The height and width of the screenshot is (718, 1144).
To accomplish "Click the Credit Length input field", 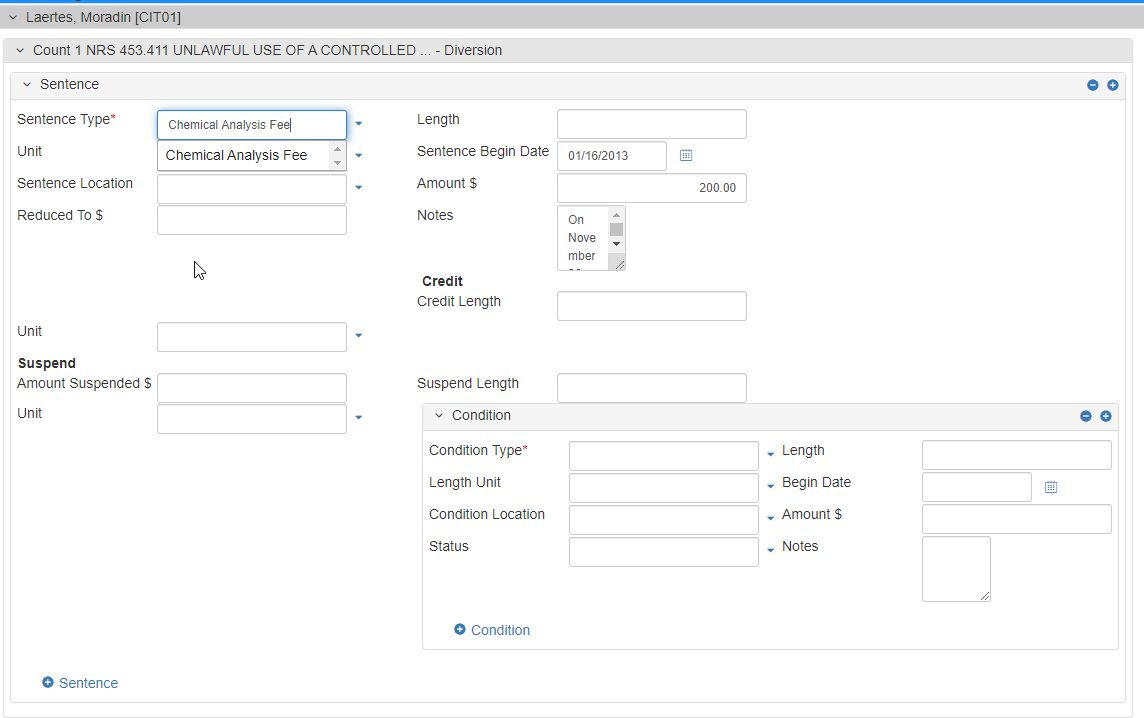I will 651,306.
